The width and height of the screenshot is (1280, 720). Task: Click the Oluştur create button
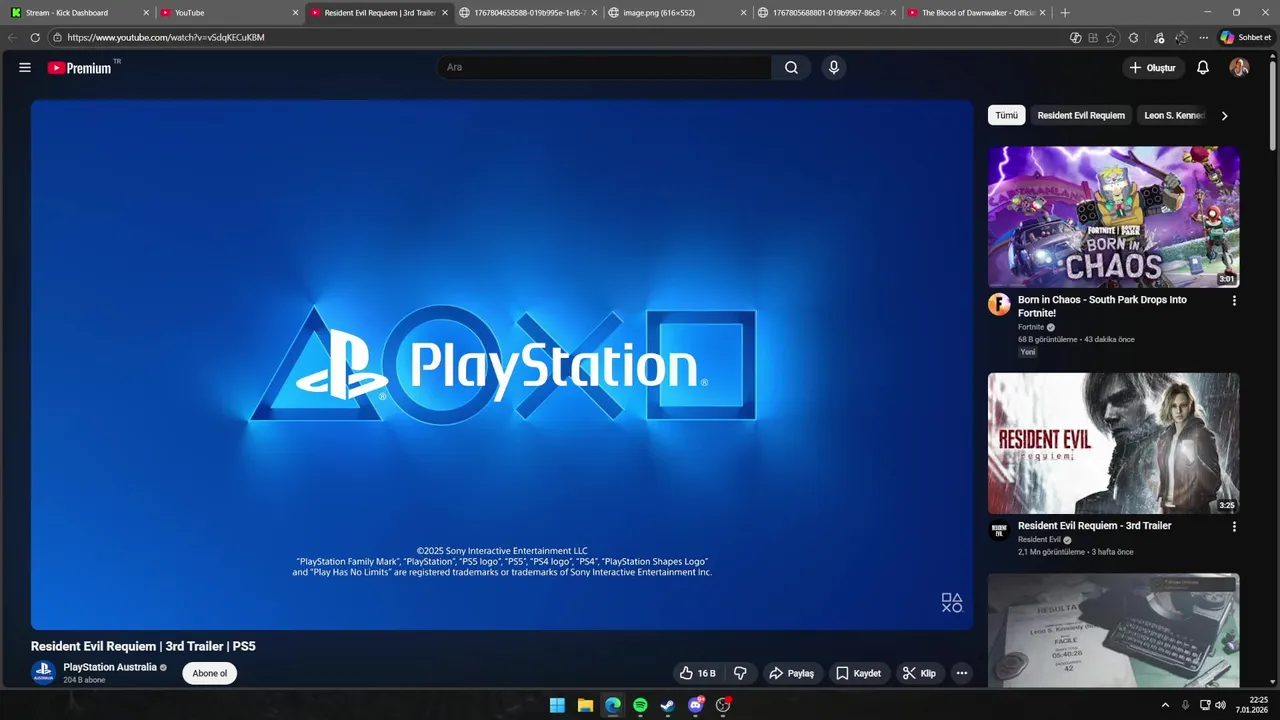(x=1153, y=67)
